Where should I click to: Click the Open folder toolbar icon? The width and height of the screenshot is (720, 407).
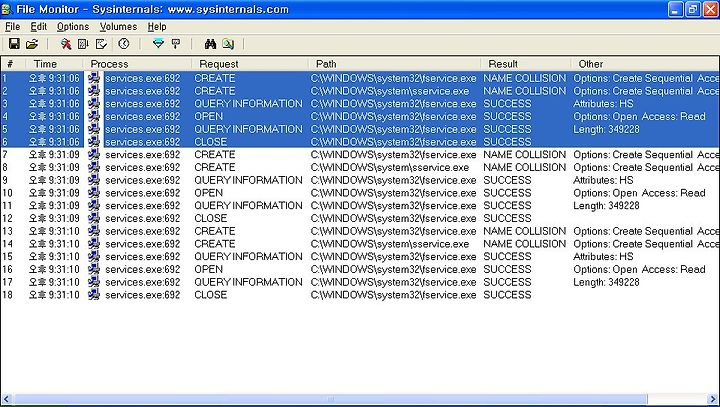32,44
